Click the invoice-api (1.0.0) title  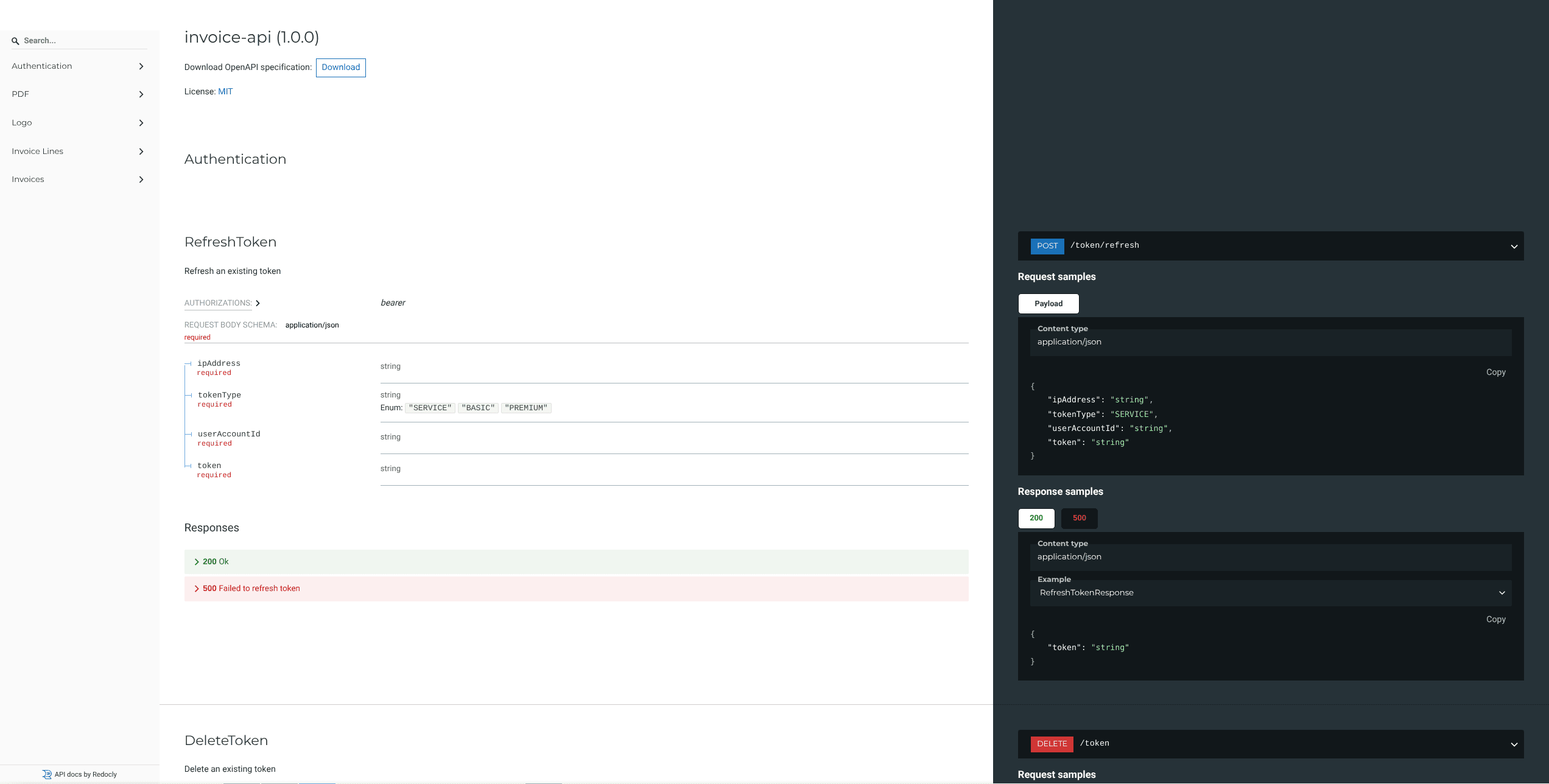[x=251, y=38]
